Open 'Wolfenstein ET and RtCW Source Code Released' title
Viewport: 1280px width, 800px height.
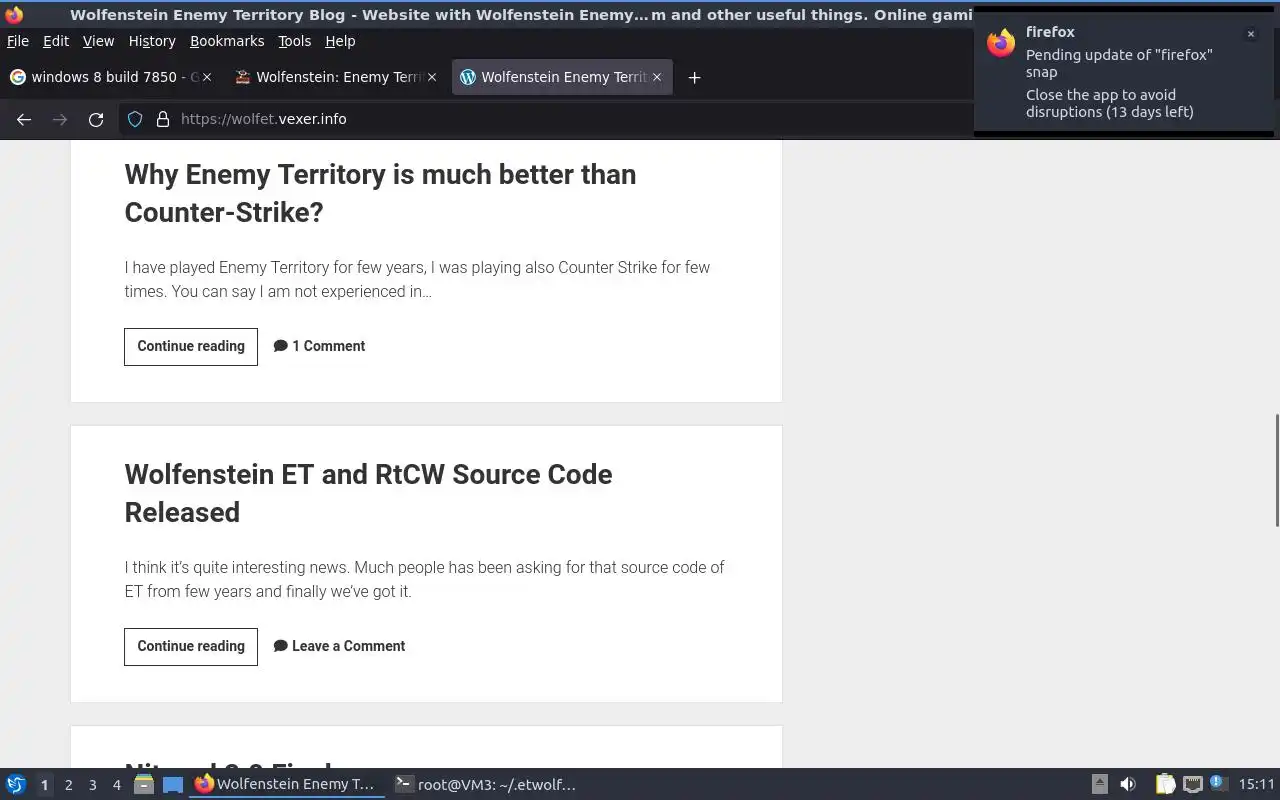point(368,493)
